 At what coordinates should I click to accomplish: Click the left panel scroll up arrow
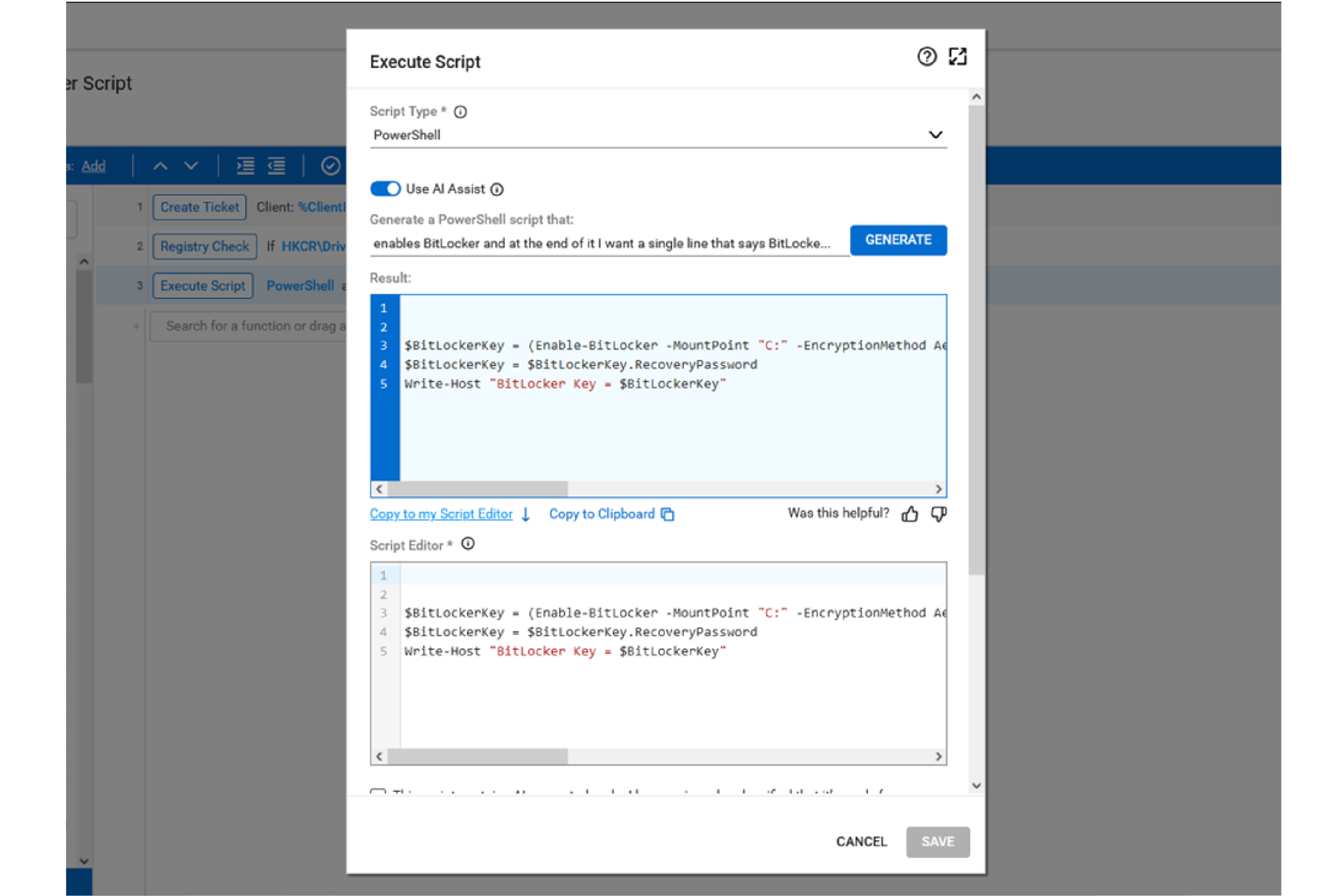pos(84,262)
